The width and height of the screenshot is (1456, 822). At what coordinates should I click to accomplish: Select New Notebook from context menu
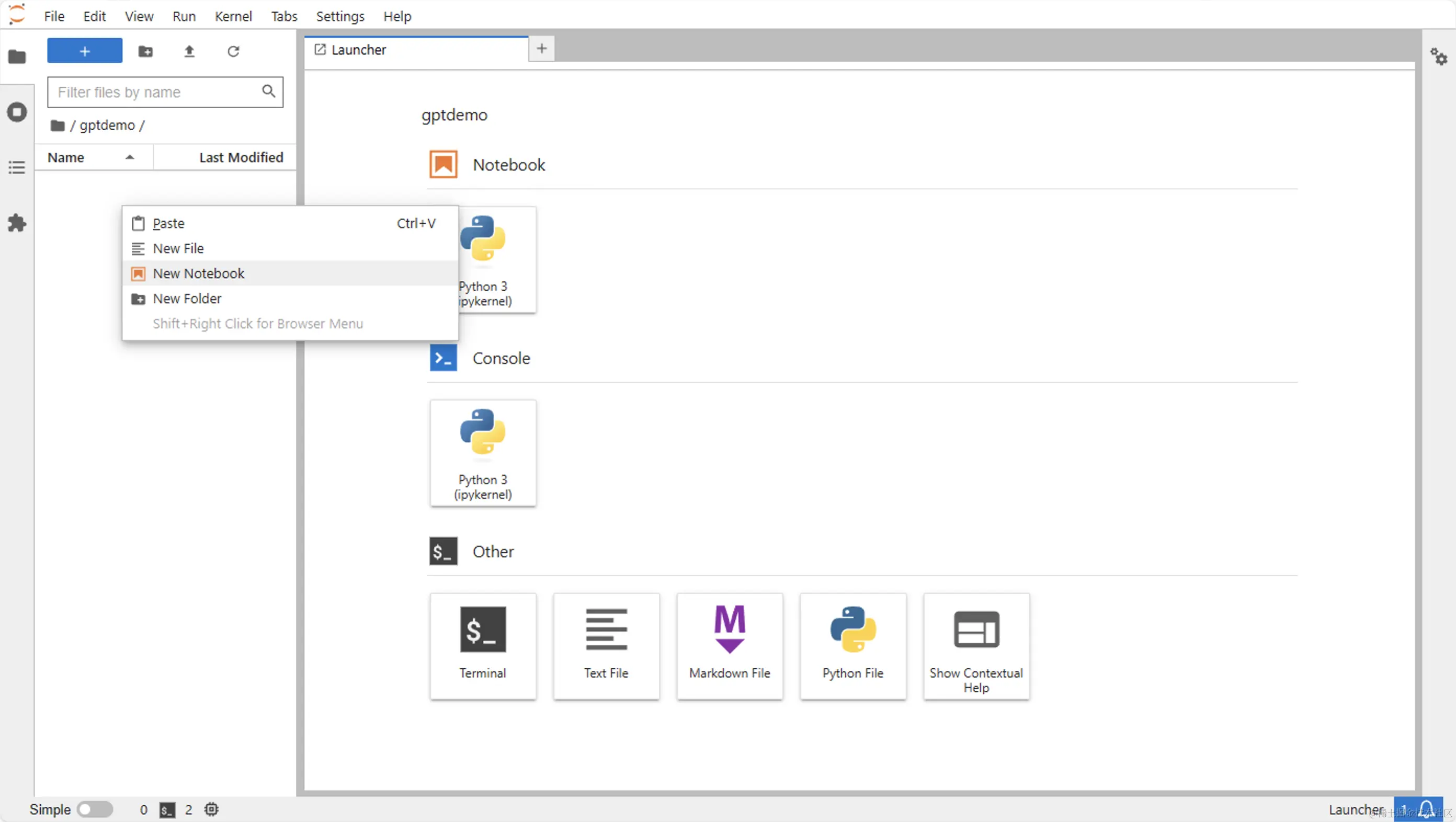click(x=198, y=273)
